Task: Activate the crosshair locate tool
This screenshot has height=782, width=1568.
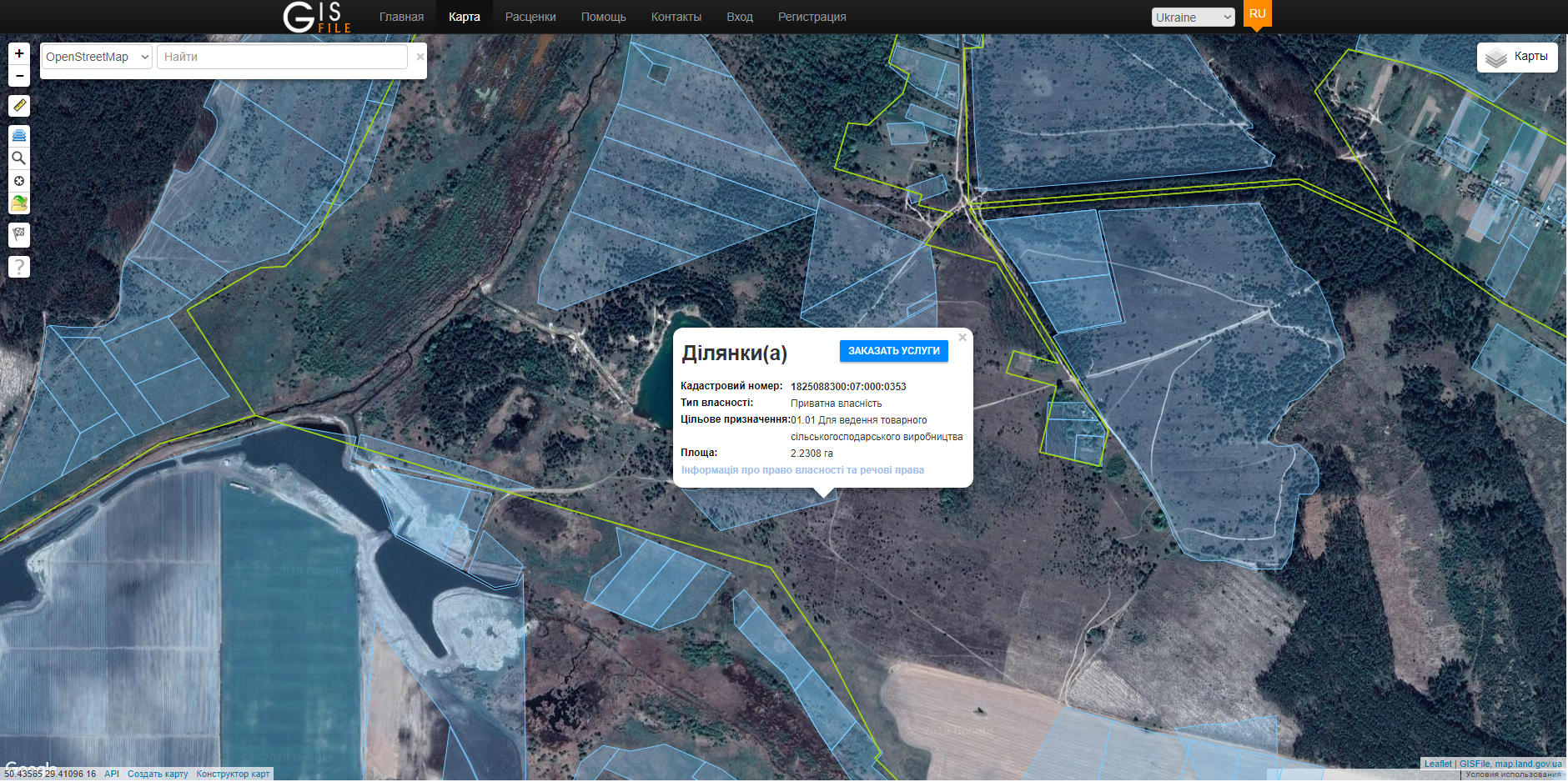Action: click(x=19, y=181)
